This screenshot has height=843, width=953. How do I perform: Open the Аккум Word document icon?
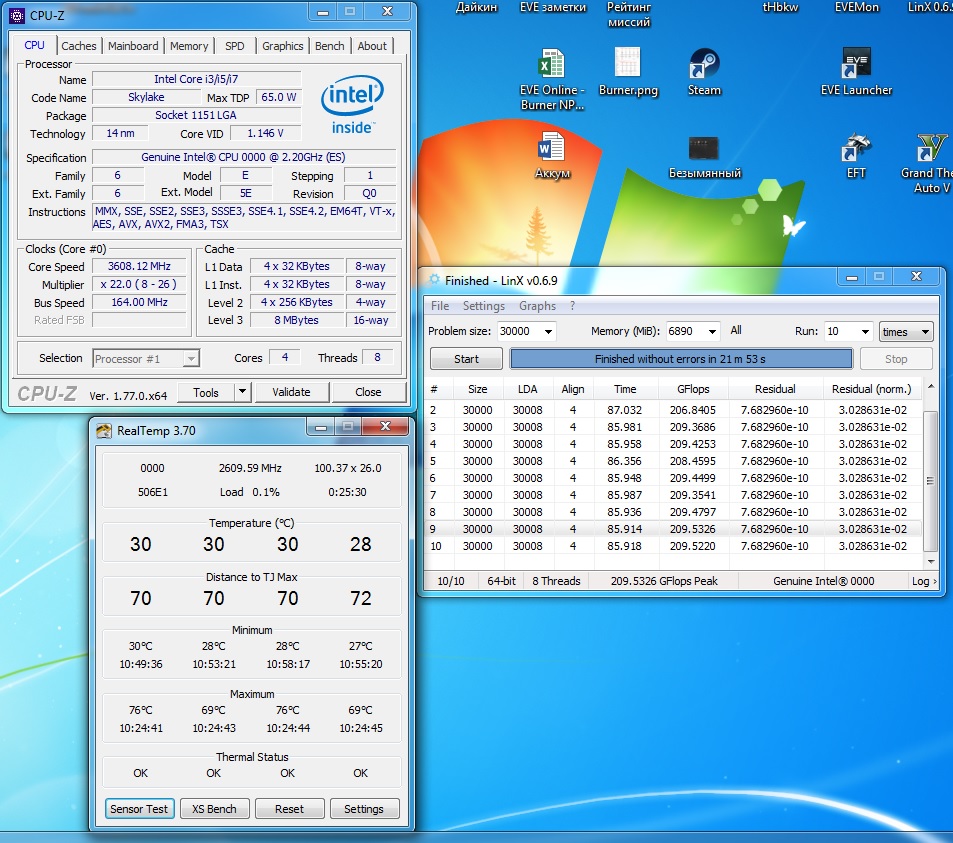[x=552, y=150]
